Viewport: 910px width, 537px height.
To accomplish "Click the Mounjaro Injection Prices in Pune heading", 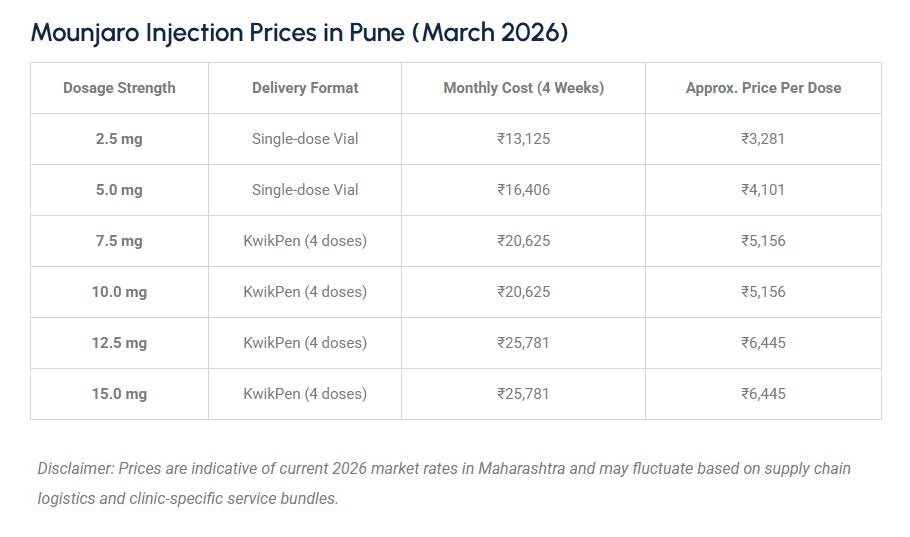I will pyautogui.click(x=299, y=33).
